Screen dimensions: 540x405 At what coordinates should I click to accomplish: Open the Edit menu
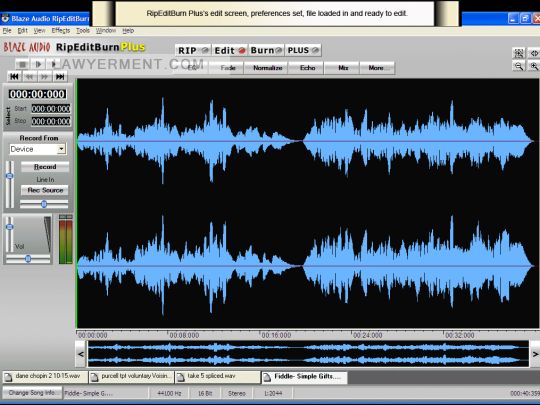point(22,31)
